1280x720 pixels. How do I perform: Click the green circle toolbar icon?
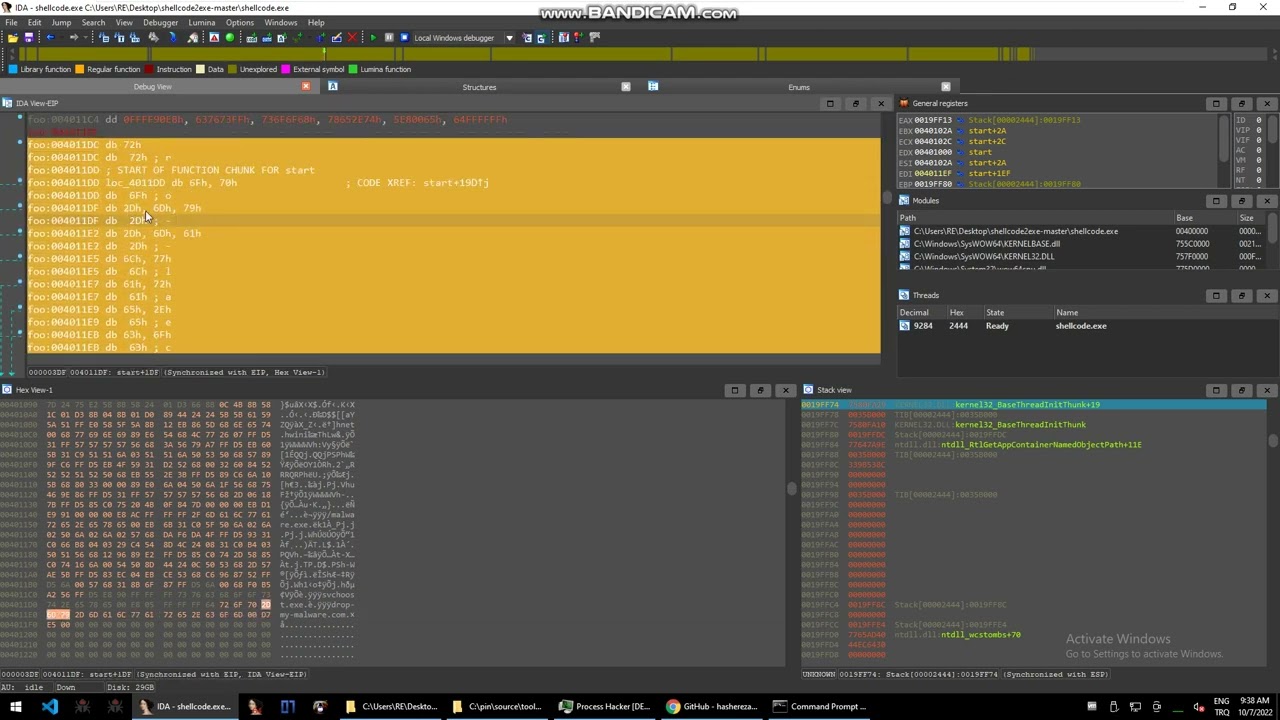click(x=229, y=38)
